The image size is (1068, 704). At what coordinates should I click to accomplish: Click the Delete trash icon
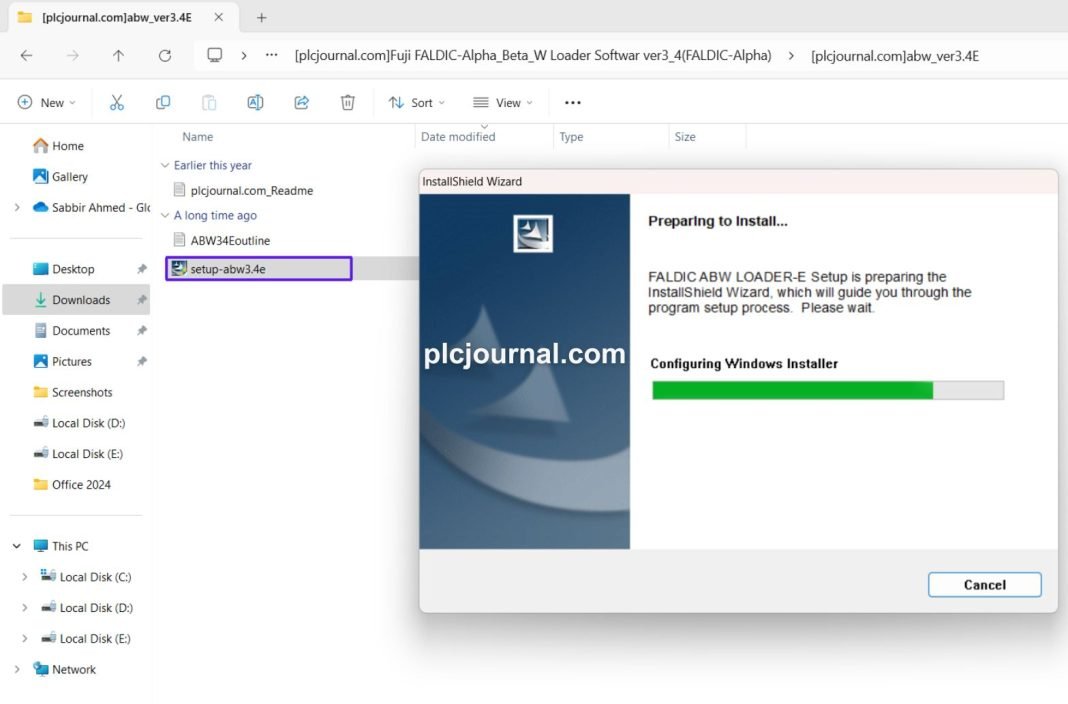(347, 102)
